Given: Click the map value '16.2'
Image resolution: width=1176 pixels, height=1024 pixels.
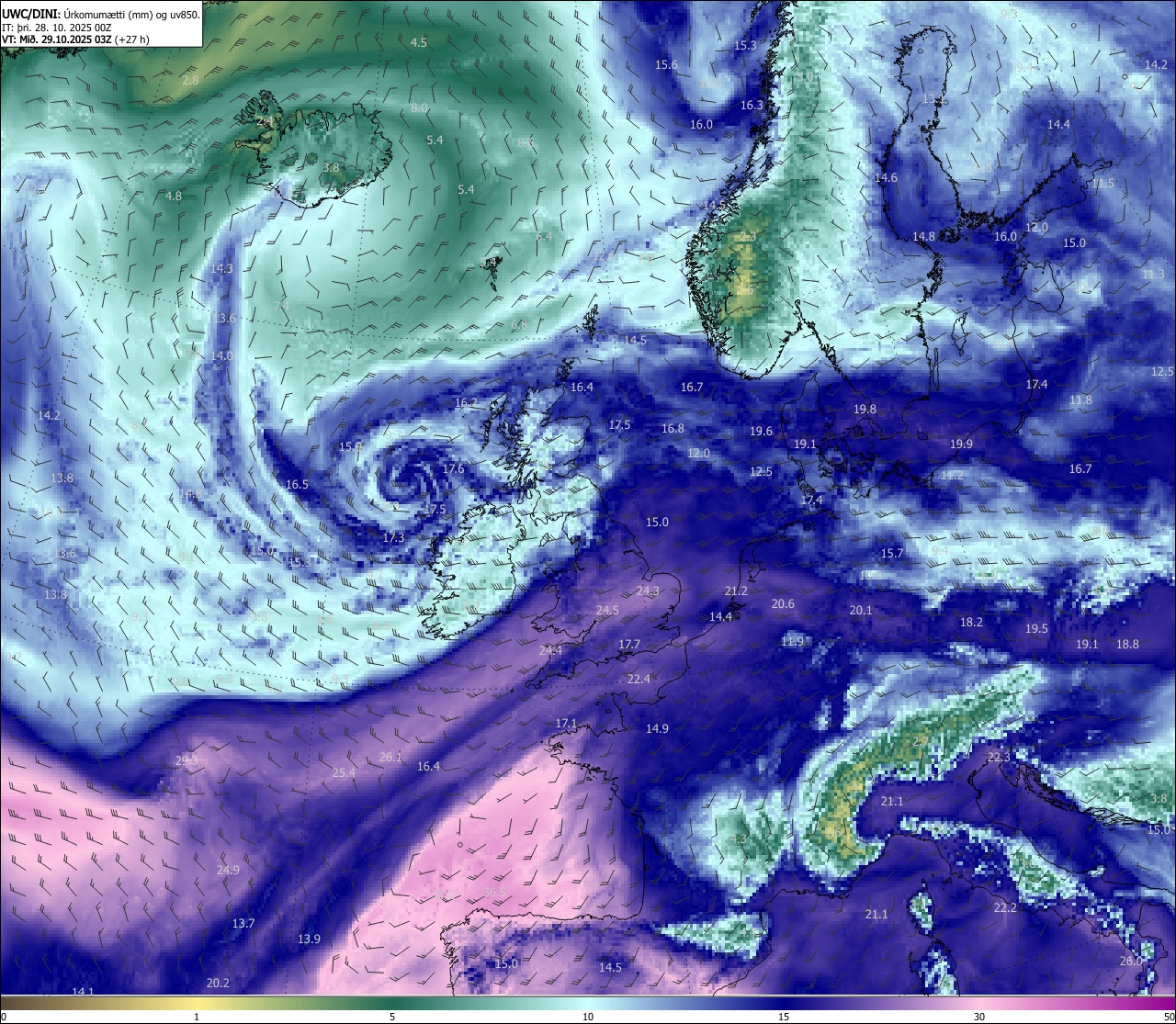Looking at the screenshot, I should click(466, 403).
